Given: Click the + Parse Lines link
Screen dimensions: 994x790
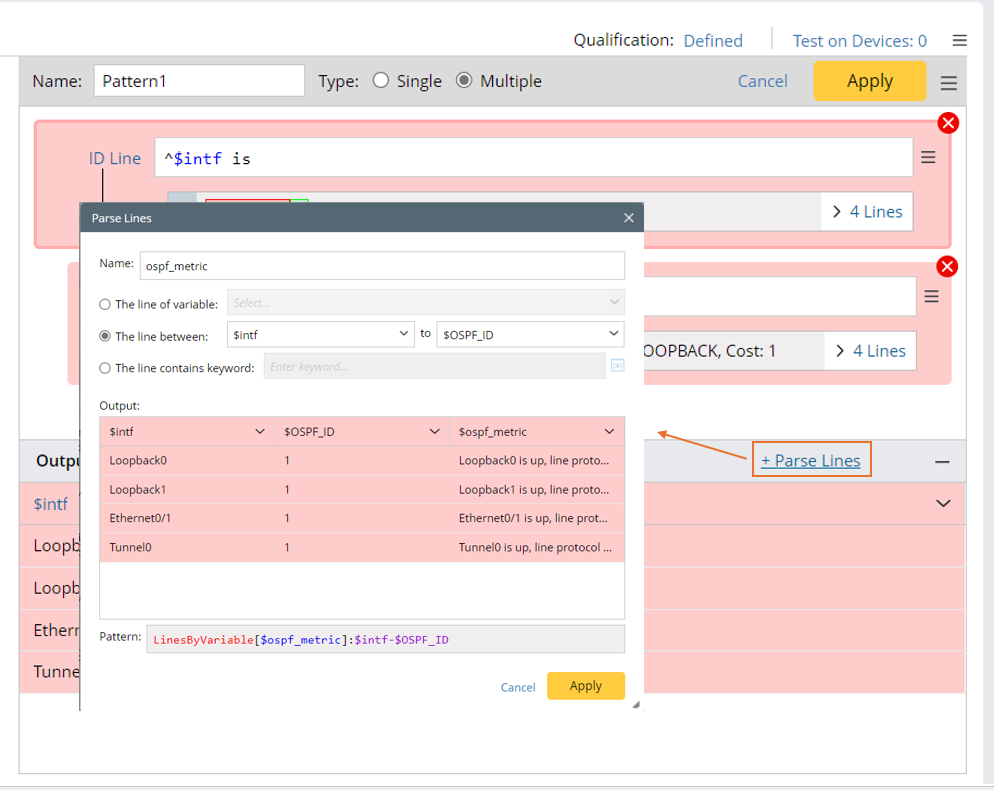Looking at the screenshot, I should point(811,460).
